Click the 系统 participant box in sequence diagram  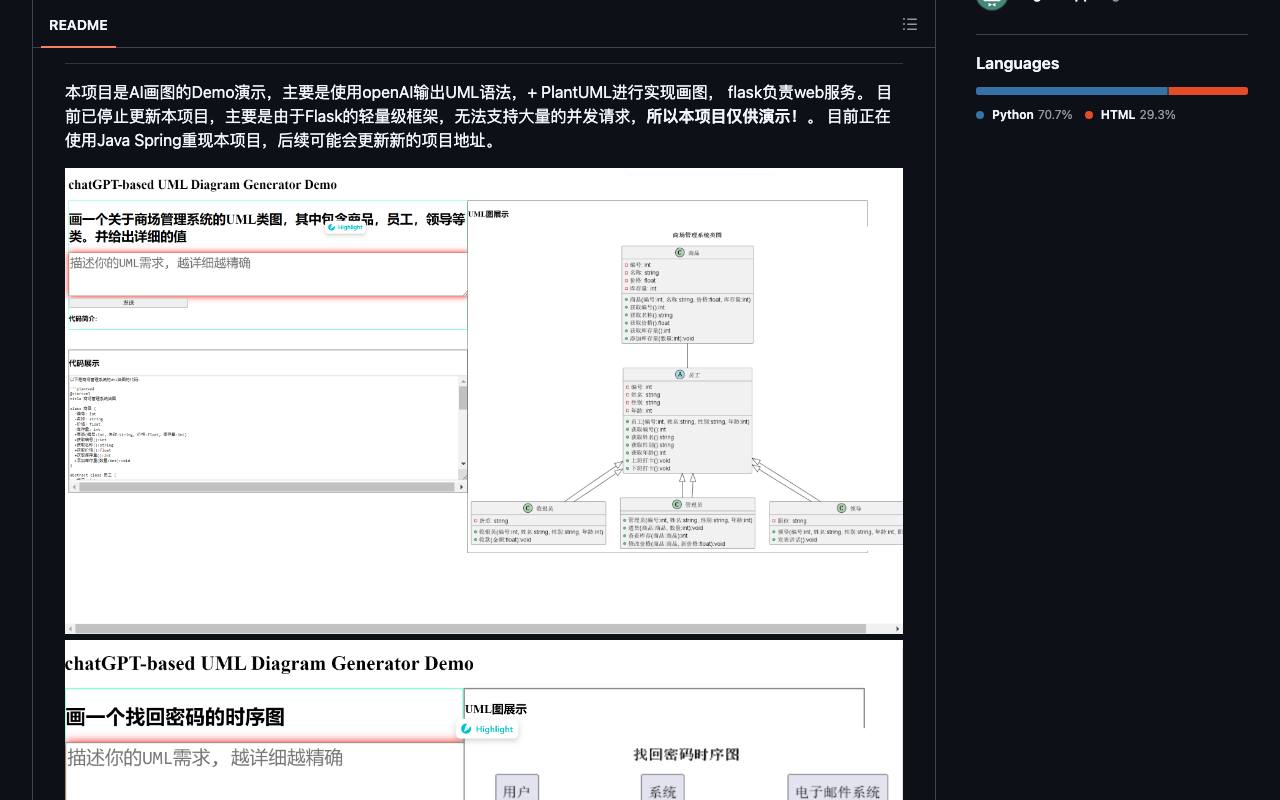[663, 788]
